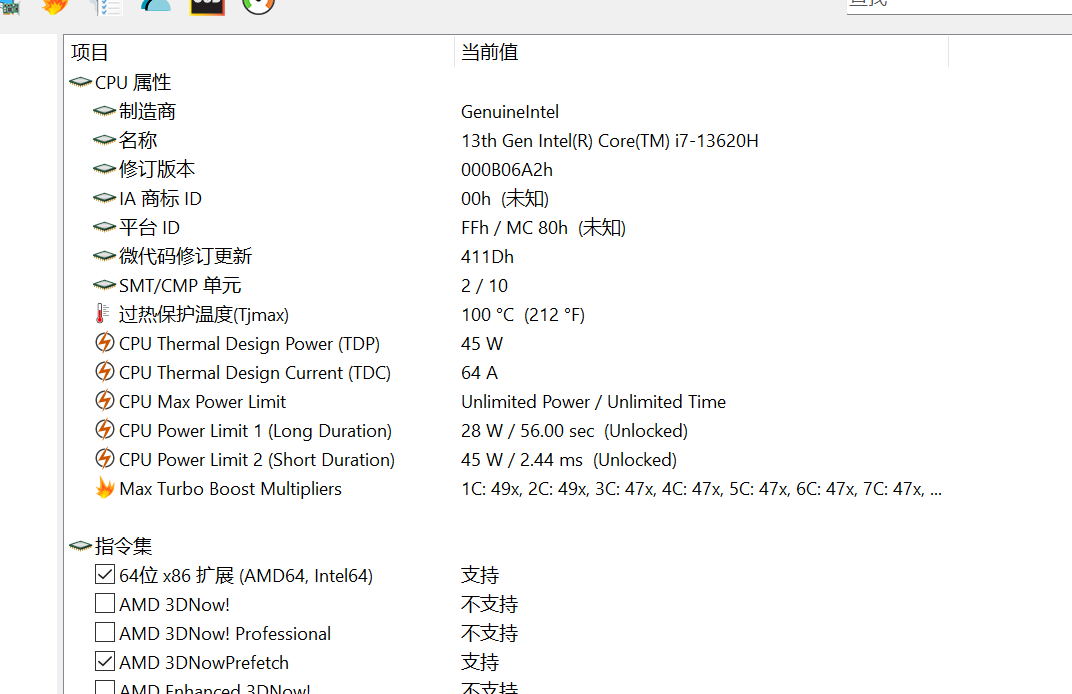Click the chip icon beside 修订版本
This screenshot has height=694, width=1072.
[104, 169]
